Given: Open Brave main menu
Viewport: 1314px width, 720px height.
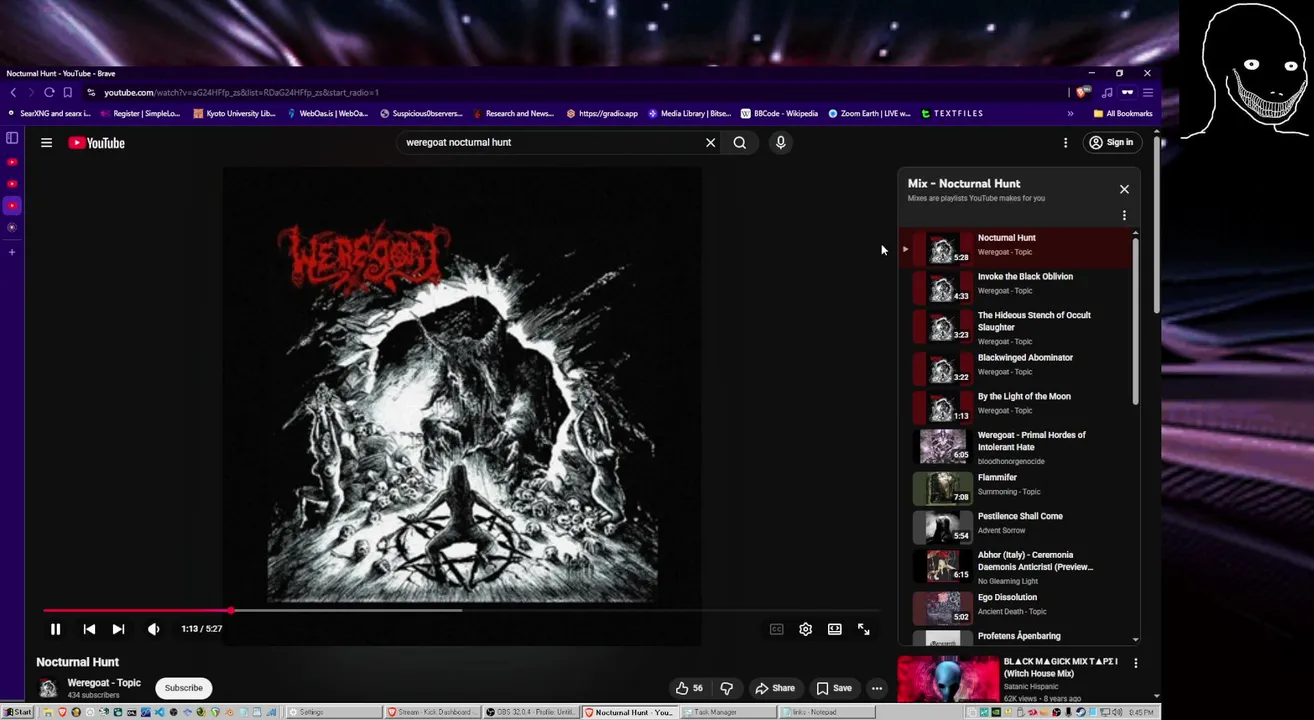Looking at the screenshot, I should coord(1148,93).
